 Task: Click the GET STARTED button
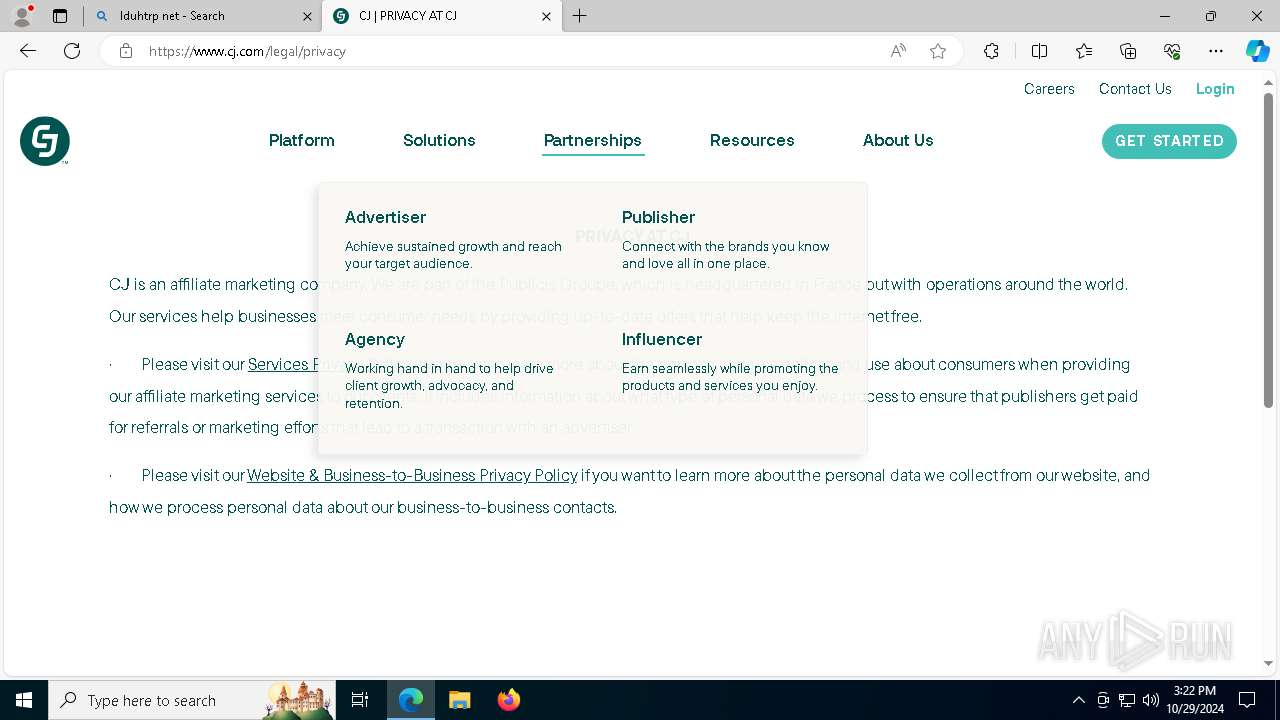pos(1169,141)
